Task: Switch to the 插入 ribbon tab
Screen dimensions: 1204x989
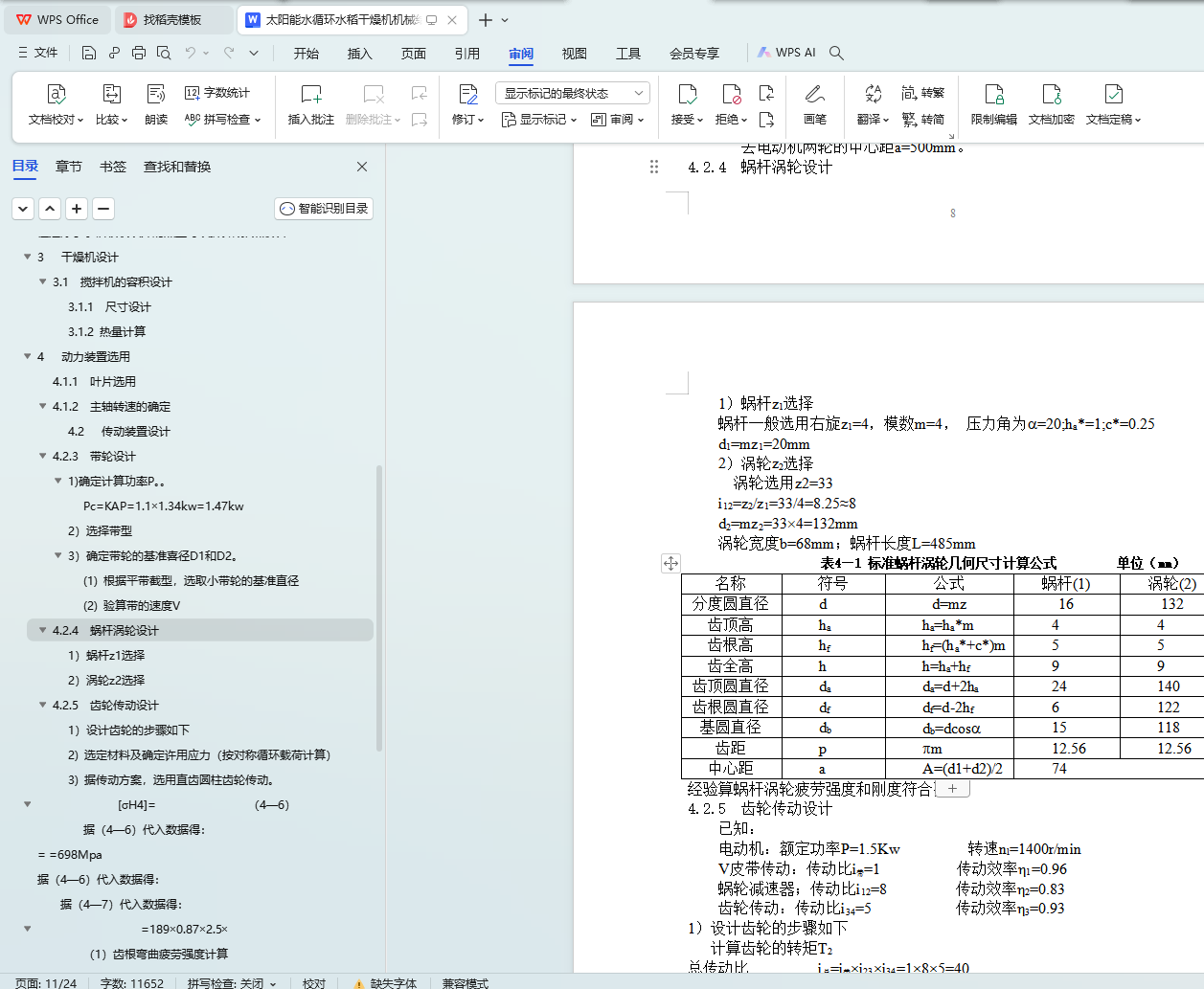Action: point(360,54)
